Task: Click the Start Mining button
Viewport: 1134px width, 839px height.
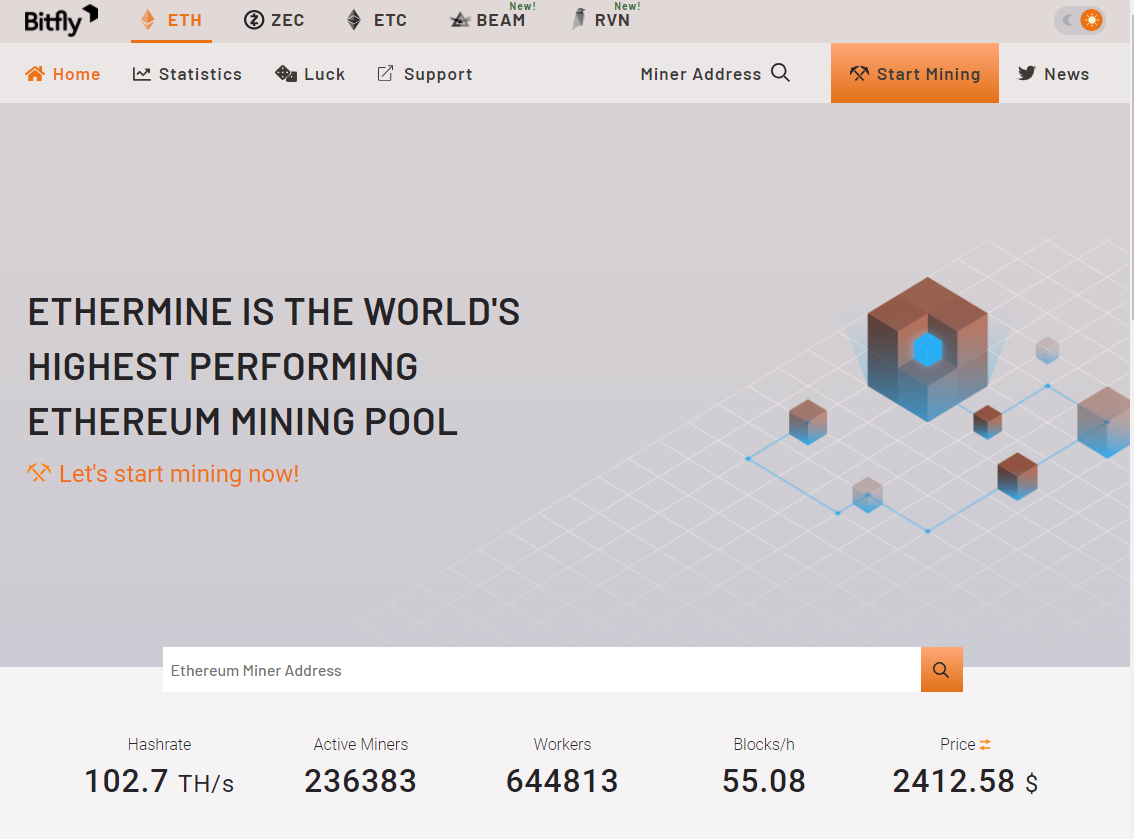Action: click(915, 73)
